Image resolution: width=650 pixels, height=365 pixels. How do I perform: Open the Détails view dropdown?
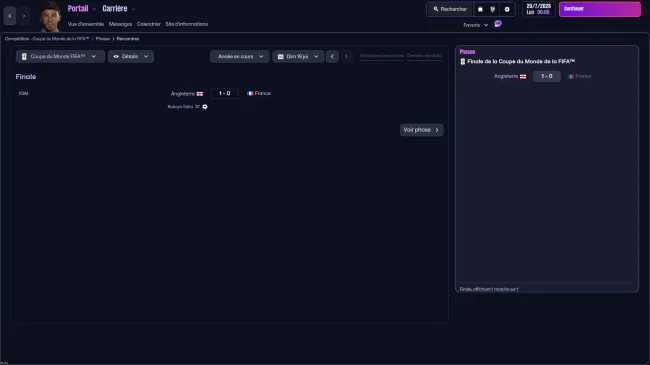pyautogui.click(x=131, y=56)
